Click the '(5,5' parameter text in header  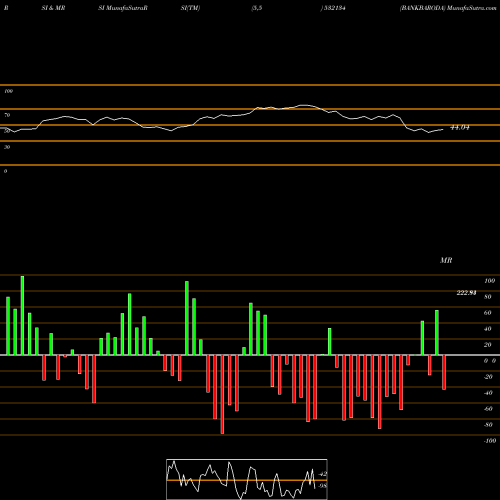[257, 8]
